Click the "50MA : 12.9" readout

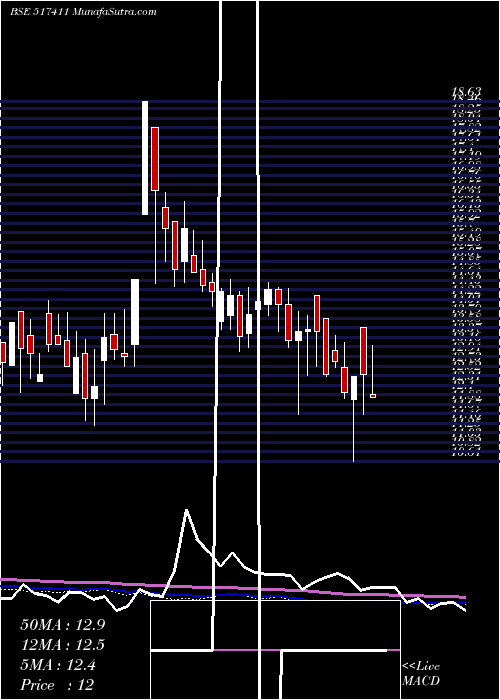(x=62, y=625)
